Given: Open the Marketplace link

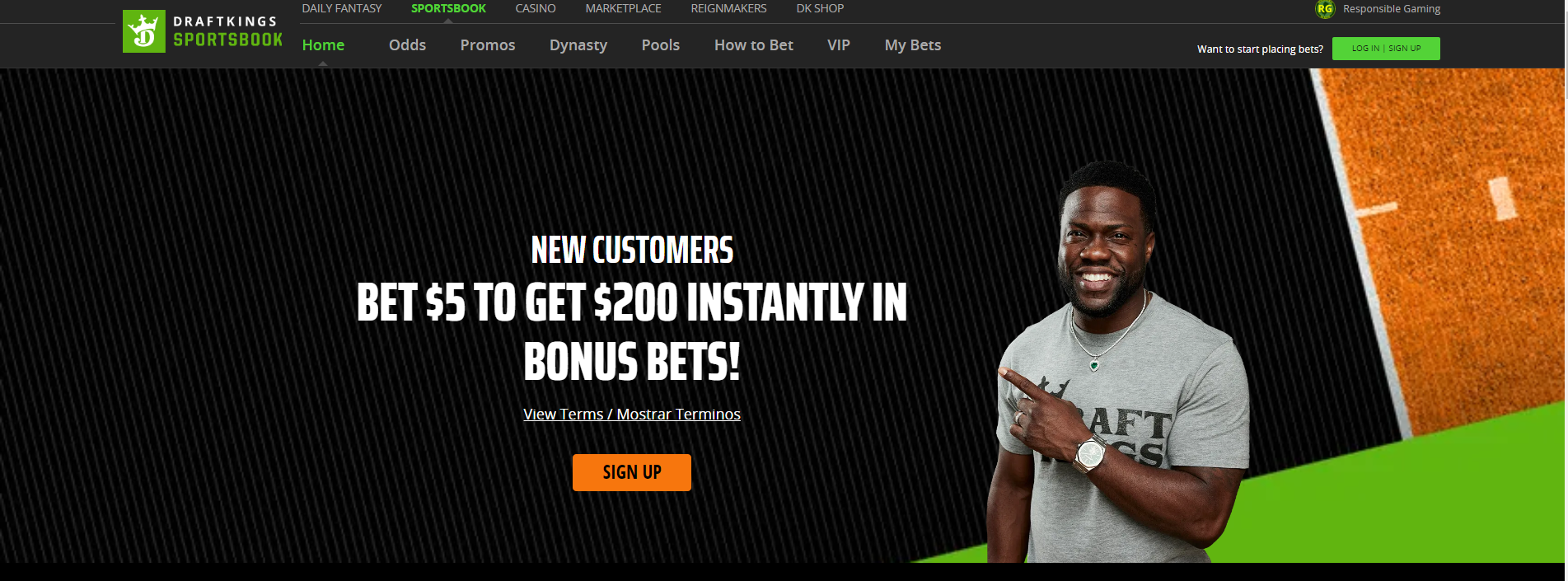Looking at the screenshot, I should 623,8.
